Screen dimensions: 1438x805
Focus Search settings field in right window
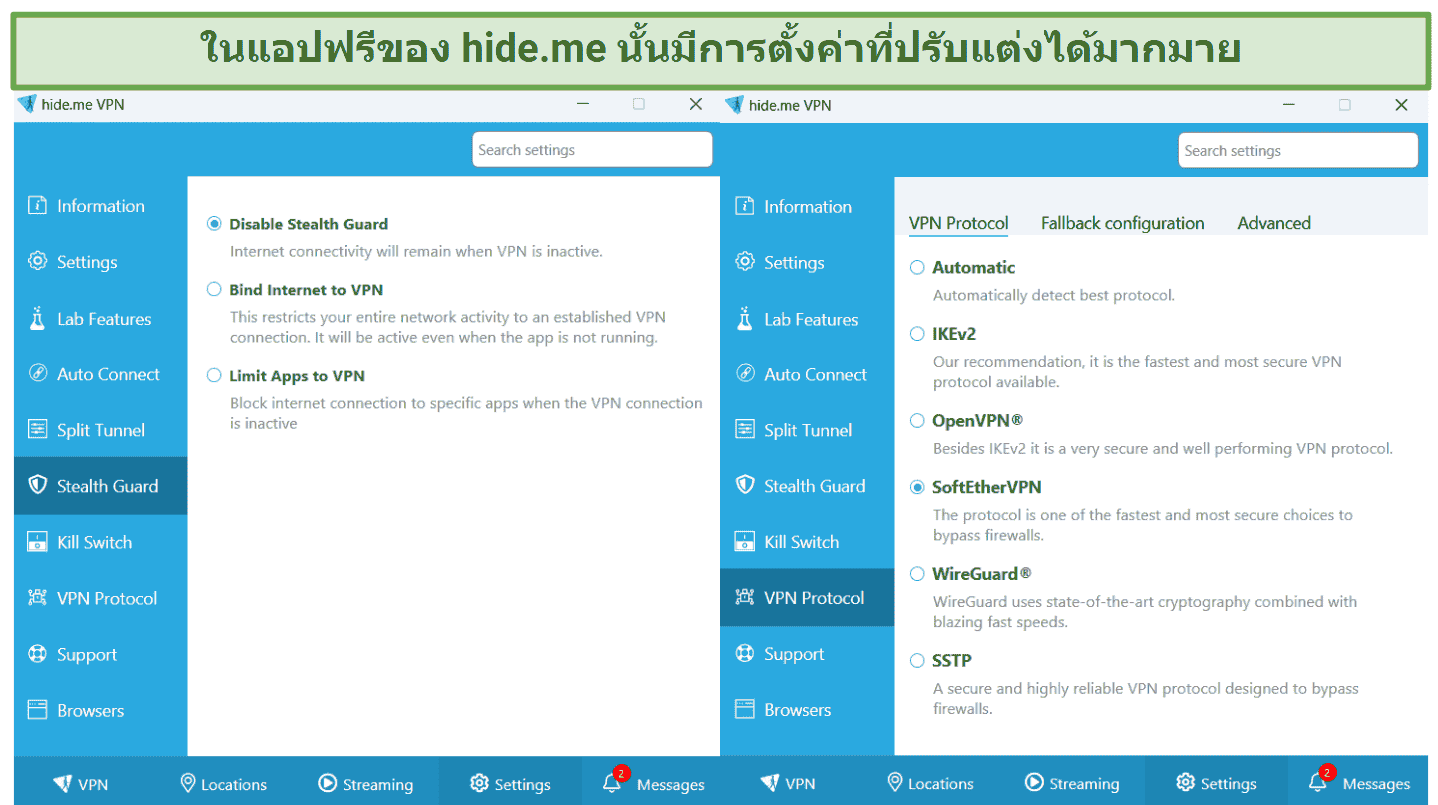pyautogui.click(x=1298, y=151)
